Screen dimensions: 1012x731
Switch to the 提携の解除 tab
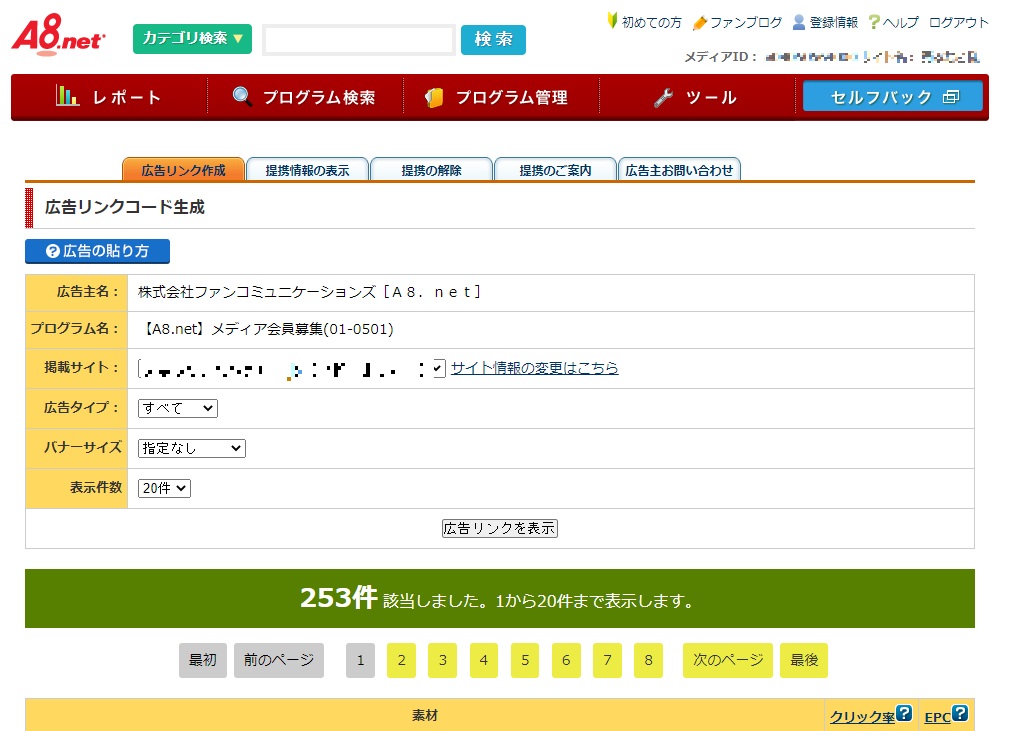coord(431,170)
